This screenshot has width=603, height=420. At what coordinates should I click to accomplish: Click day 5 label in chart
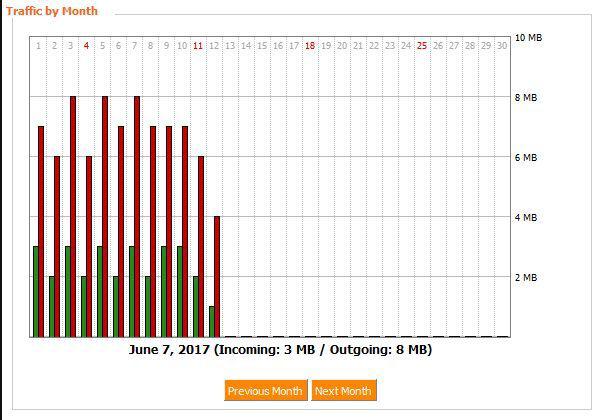102,46
